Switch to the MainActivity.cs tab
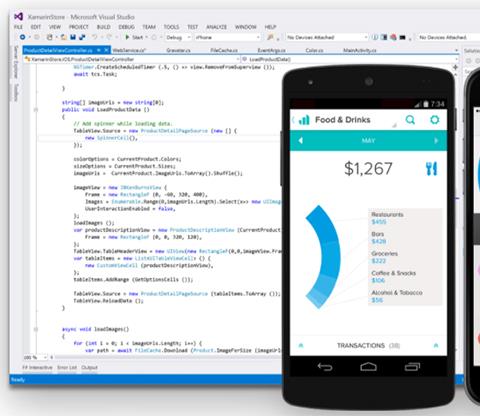This screenshot has height=416, width=480. coord(360,50)
